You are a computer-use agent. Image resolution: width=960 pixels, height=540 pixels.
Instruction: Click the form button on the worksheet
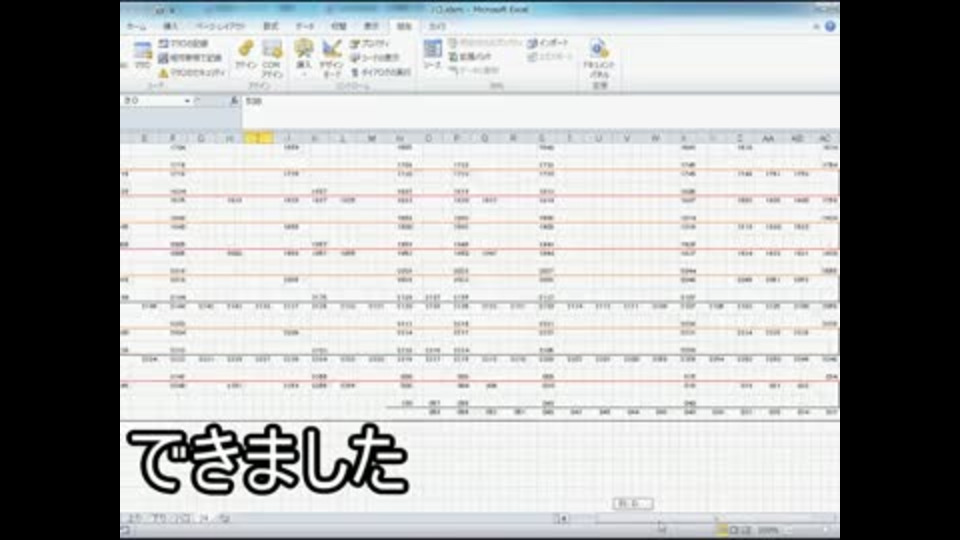[x=633, y=503]
